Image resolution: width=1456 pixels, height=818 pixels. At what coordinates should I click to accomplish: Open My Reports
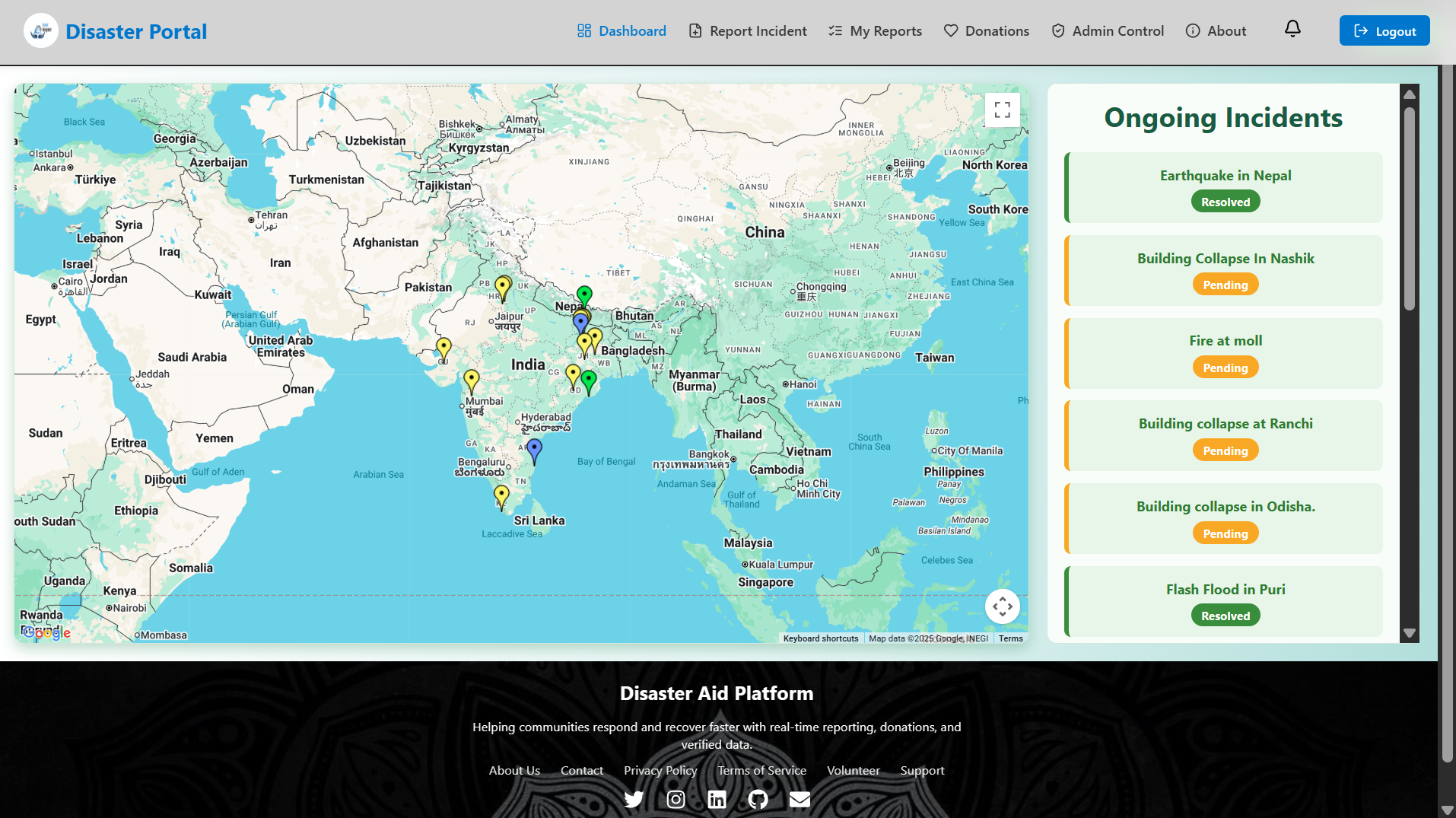click(875, 30)
